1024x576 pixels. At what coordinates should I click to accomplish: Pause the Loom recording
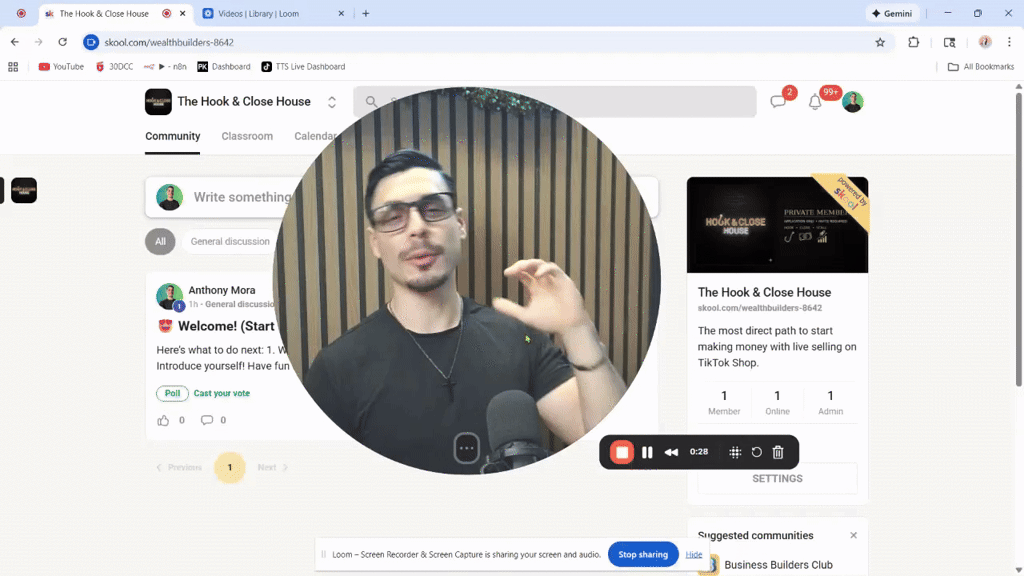pyautogui.click(x=647, y=452)
